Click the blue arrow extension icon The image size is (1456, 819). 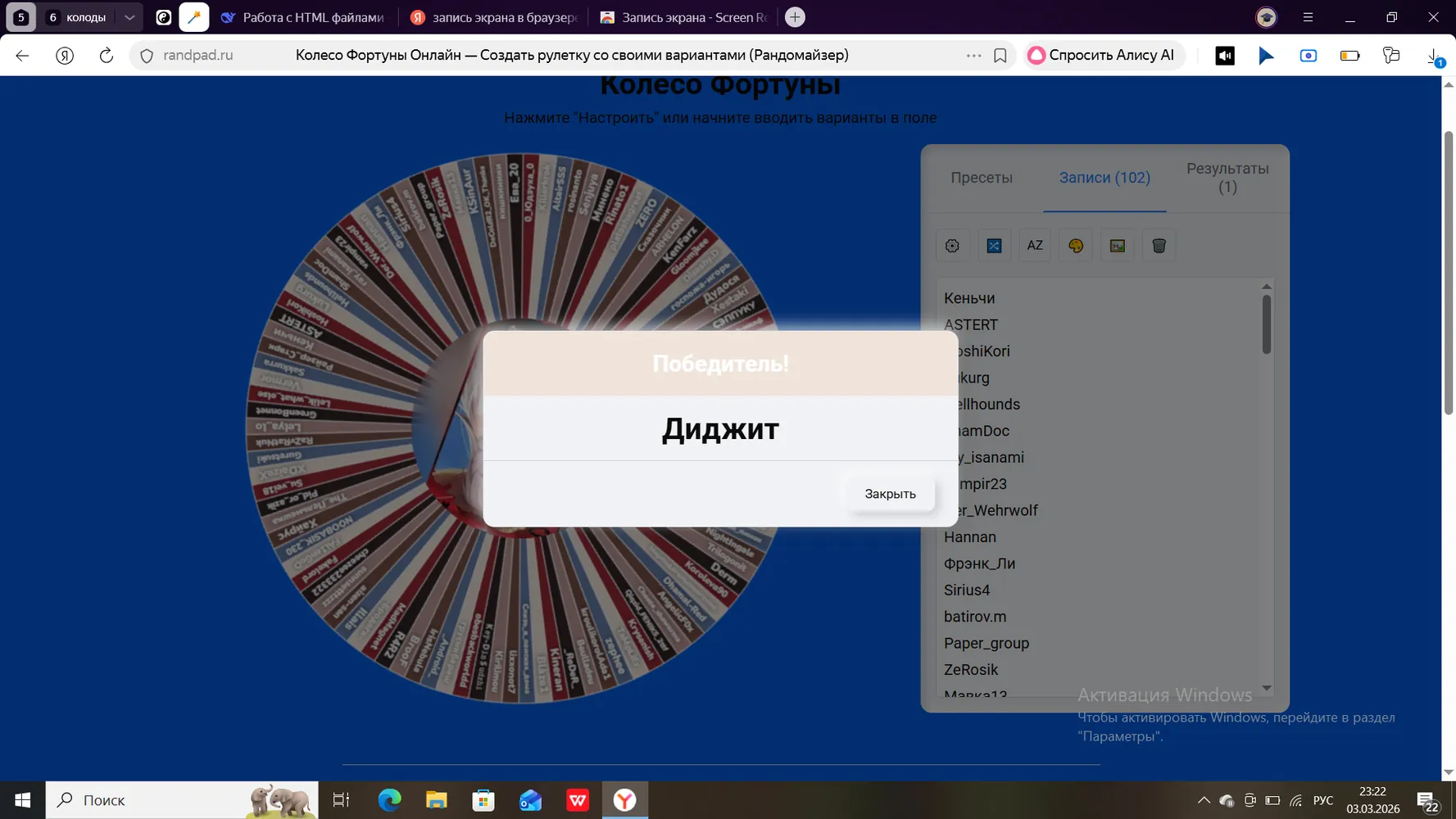tap(1266, 56)
